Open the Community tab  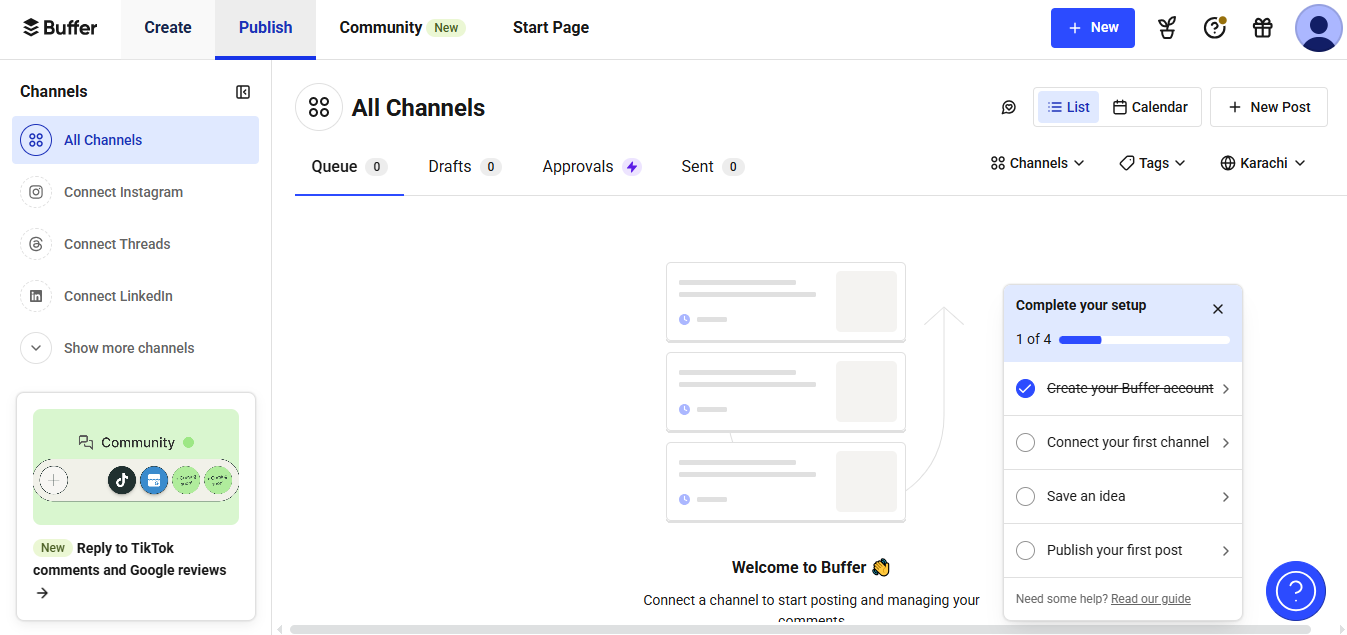402,28
